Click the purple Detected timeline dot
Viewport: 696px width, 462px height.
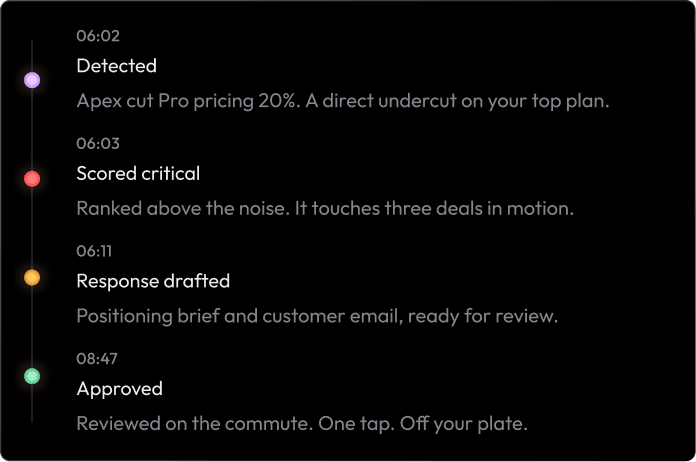point(32,80)
